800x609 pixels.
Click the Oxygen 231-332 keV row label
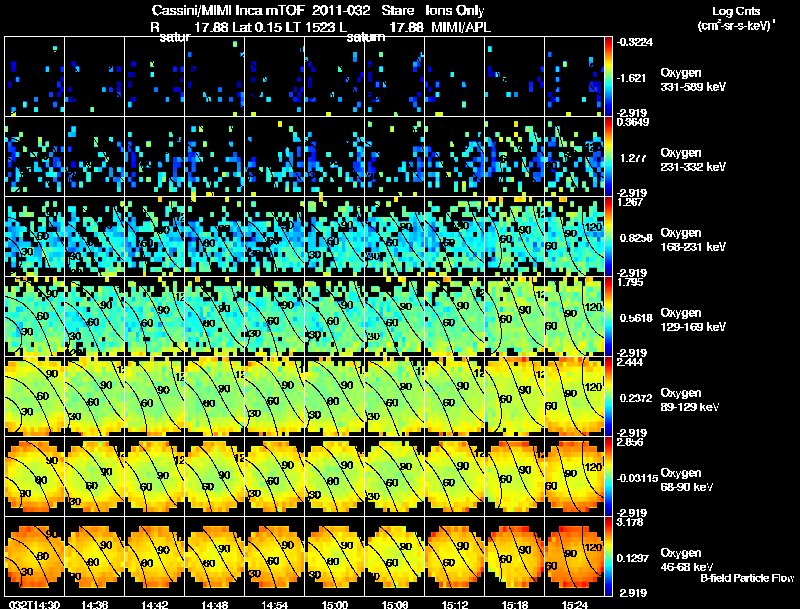[x=693, y=160]
